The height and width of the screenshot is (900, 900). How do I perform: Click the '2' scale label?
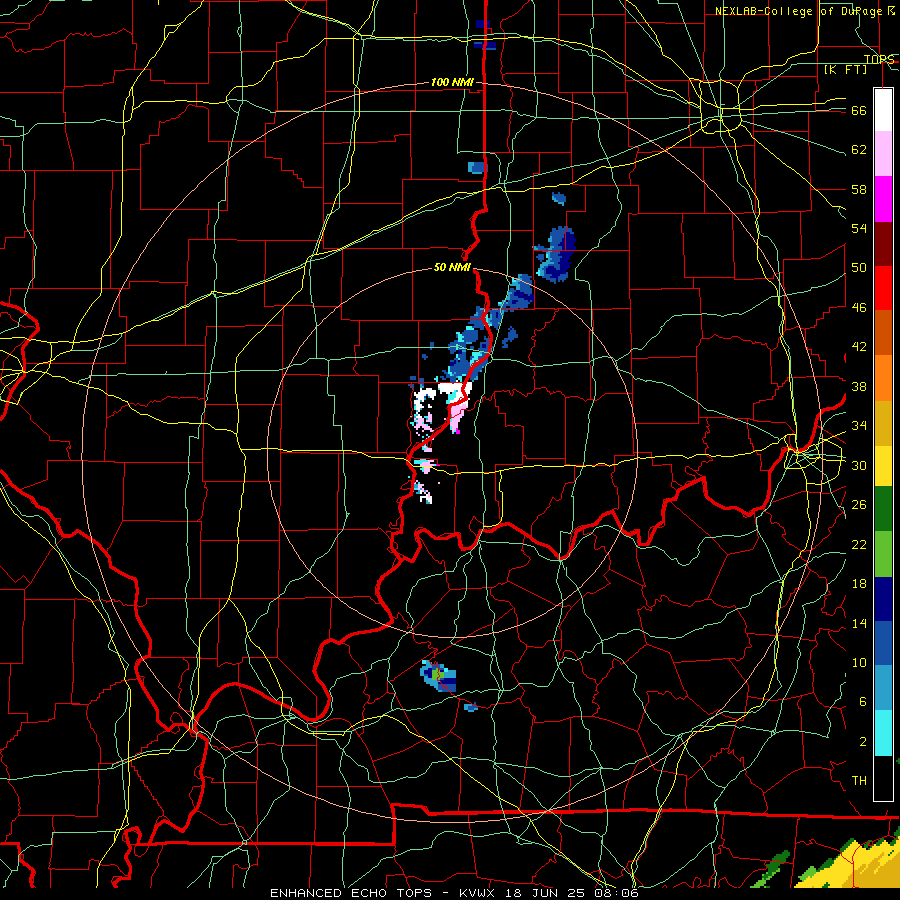[x=862, y=742]
